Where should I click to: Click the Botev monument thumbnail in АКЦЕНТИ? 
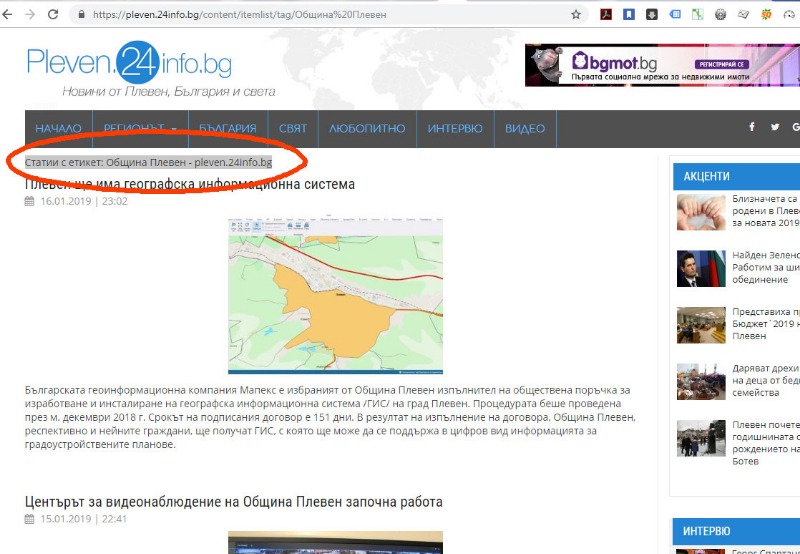pyautogui.click(x=701, y=438)
